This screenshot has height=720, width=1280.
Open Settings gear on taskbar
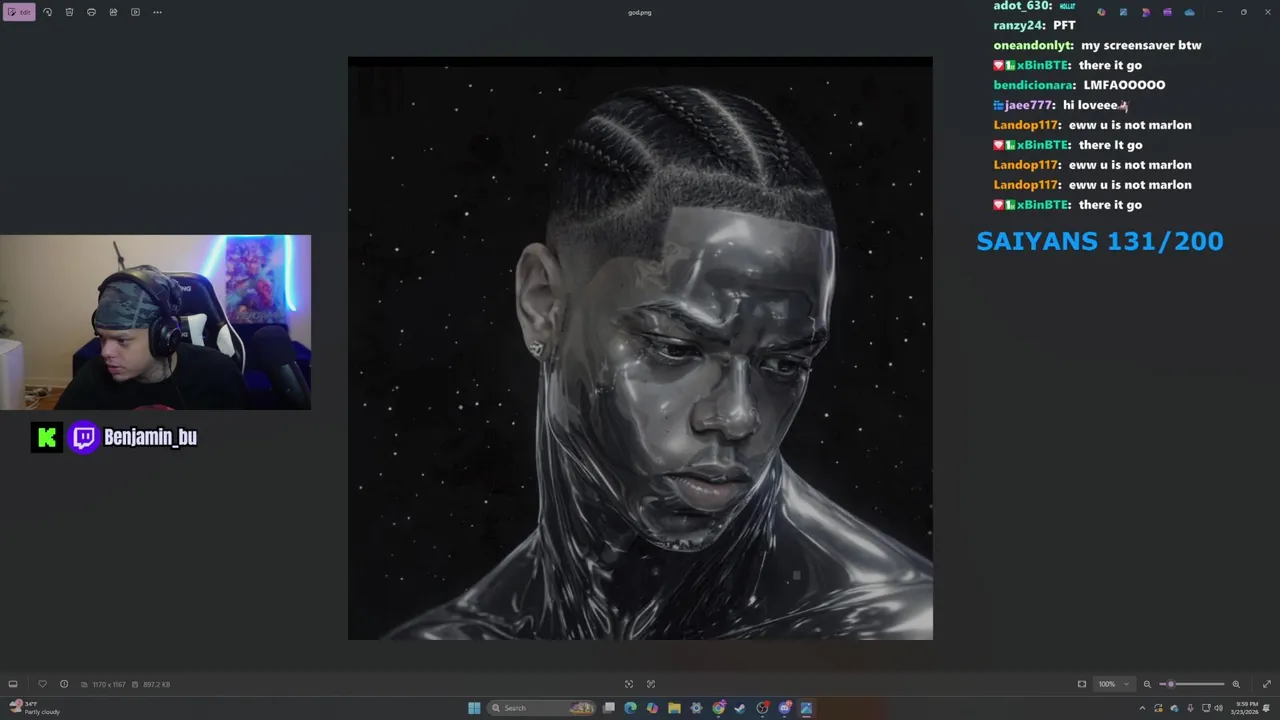(x=696, y=708)
